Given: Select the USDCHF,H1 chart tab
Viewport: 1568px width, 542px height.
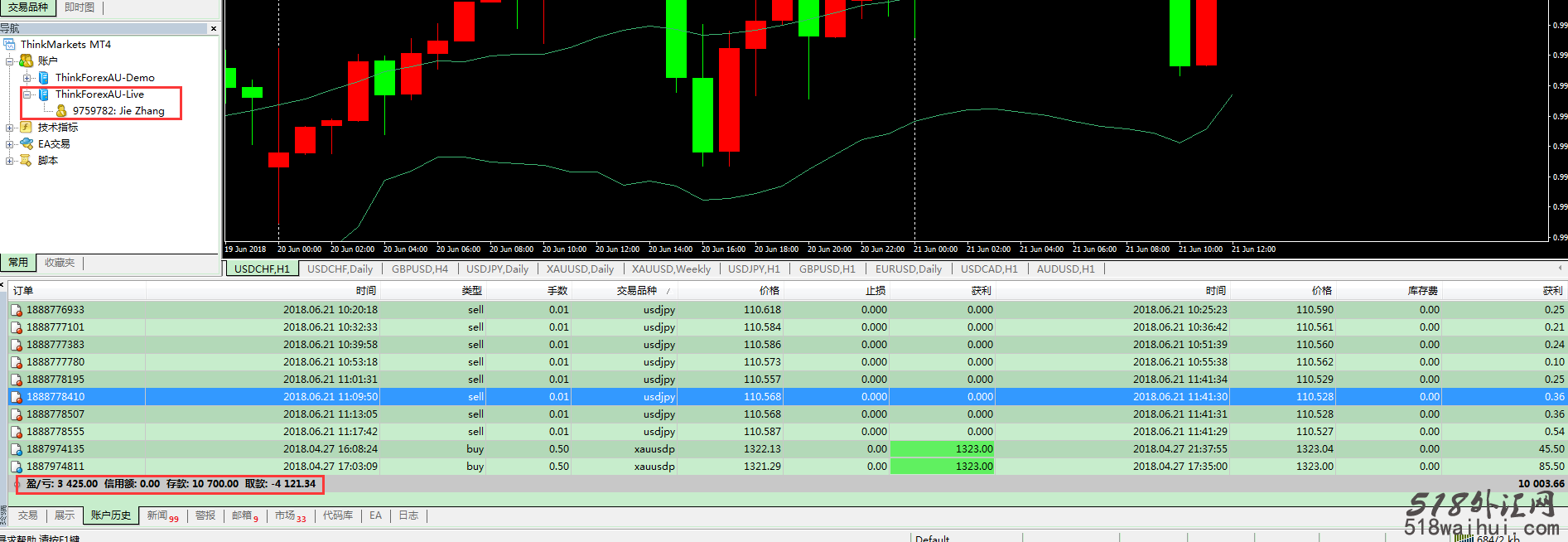Looking at the screenshot, I should [x=262, y=269].
